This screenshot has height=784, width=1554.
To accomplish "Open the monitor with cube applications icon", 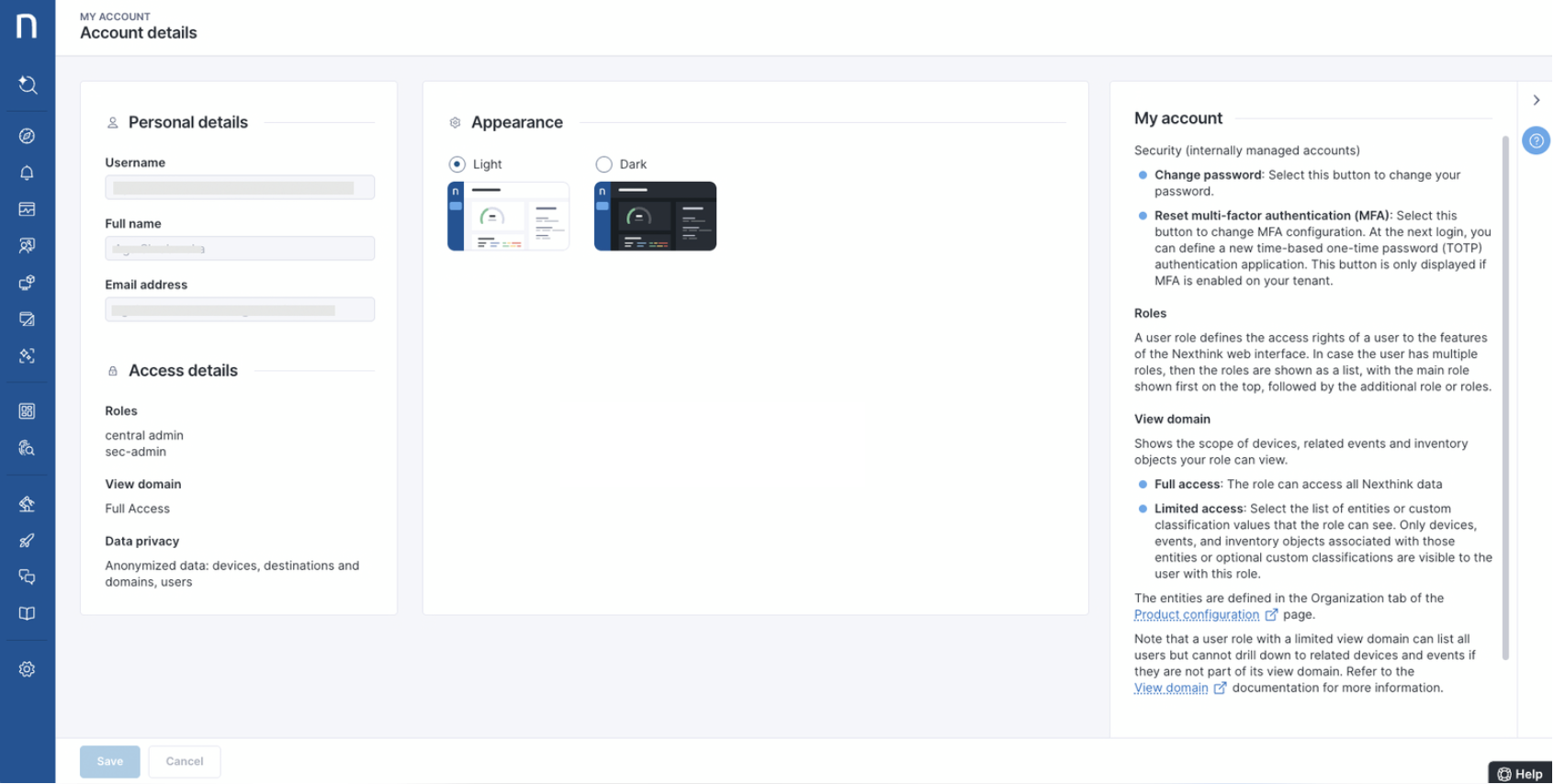I will (27, 283).
